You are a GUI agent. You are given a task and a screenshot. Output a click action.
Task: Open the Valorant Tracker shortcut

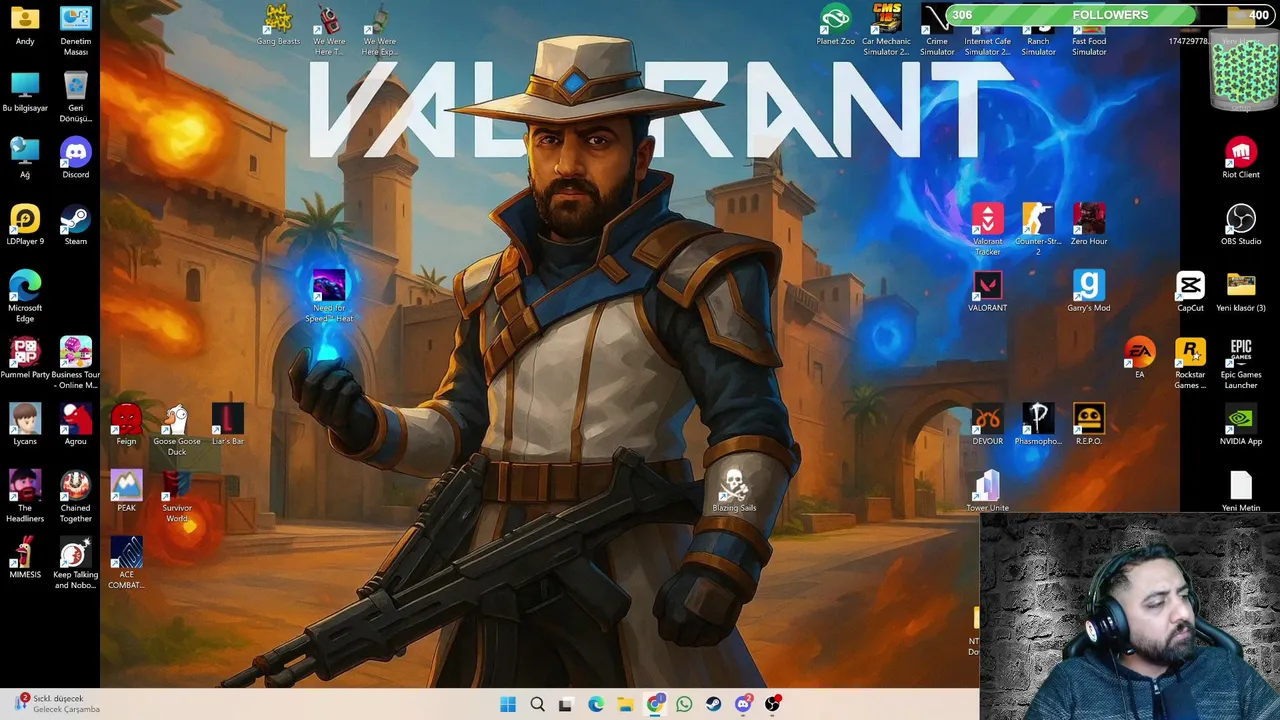pyautogui.click(x=987, y=231)
